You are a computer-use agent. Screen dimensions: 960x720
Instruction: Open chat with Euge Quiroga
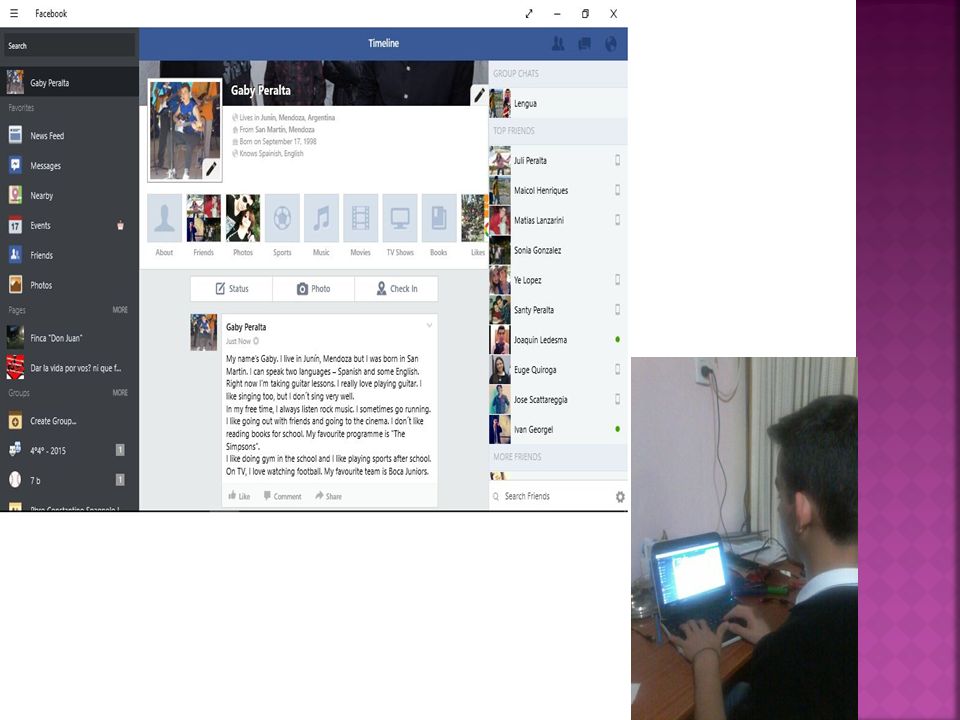coord(558,370)
